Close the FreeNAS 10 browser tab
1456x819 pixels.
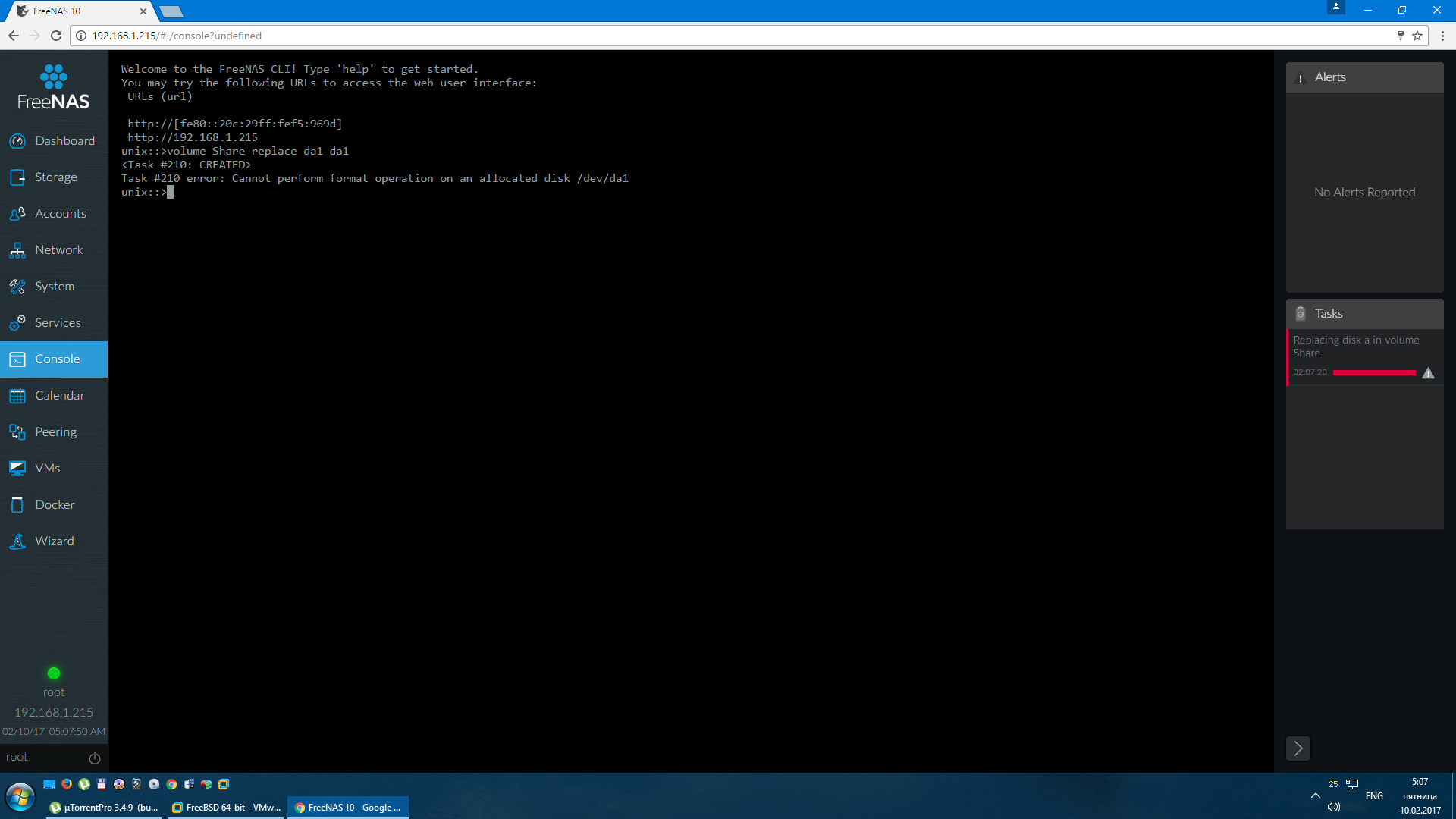[x=143, y=11]
